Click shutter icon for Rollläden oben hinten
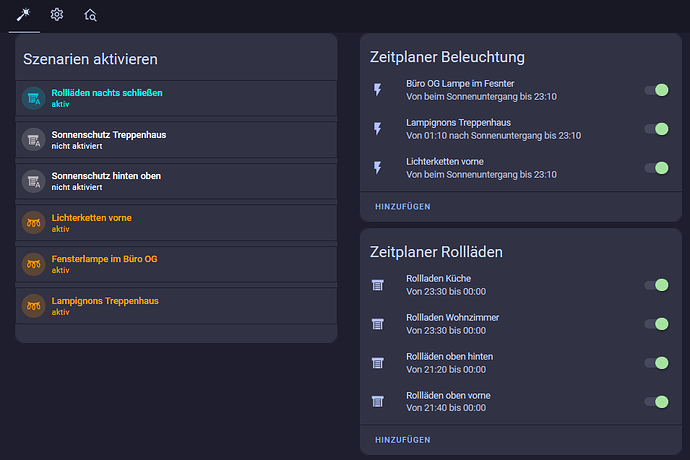This screenshot has width=690, height=460. coord(378,363)
